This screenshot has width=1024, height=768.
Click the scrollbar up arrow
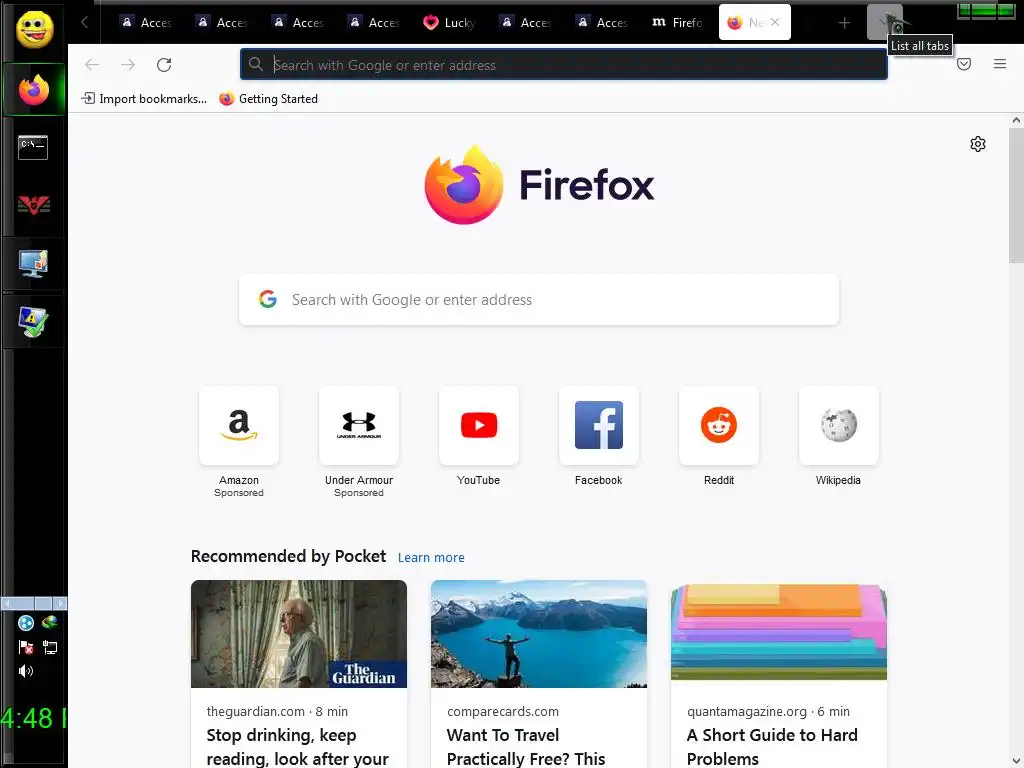click(x=1016, y=120)
